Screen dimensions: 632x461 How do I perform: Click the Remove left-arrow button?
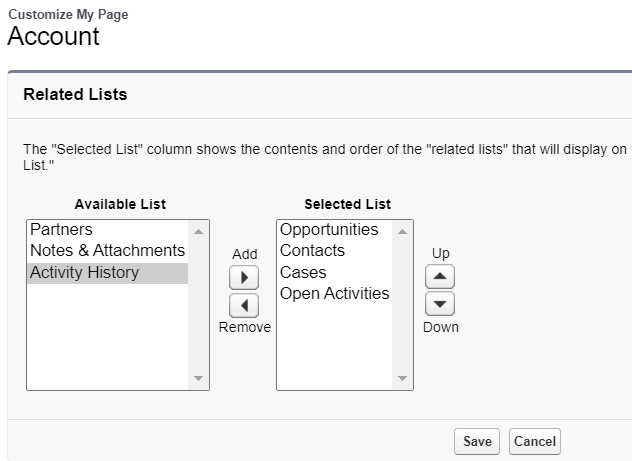coord(244,305)
